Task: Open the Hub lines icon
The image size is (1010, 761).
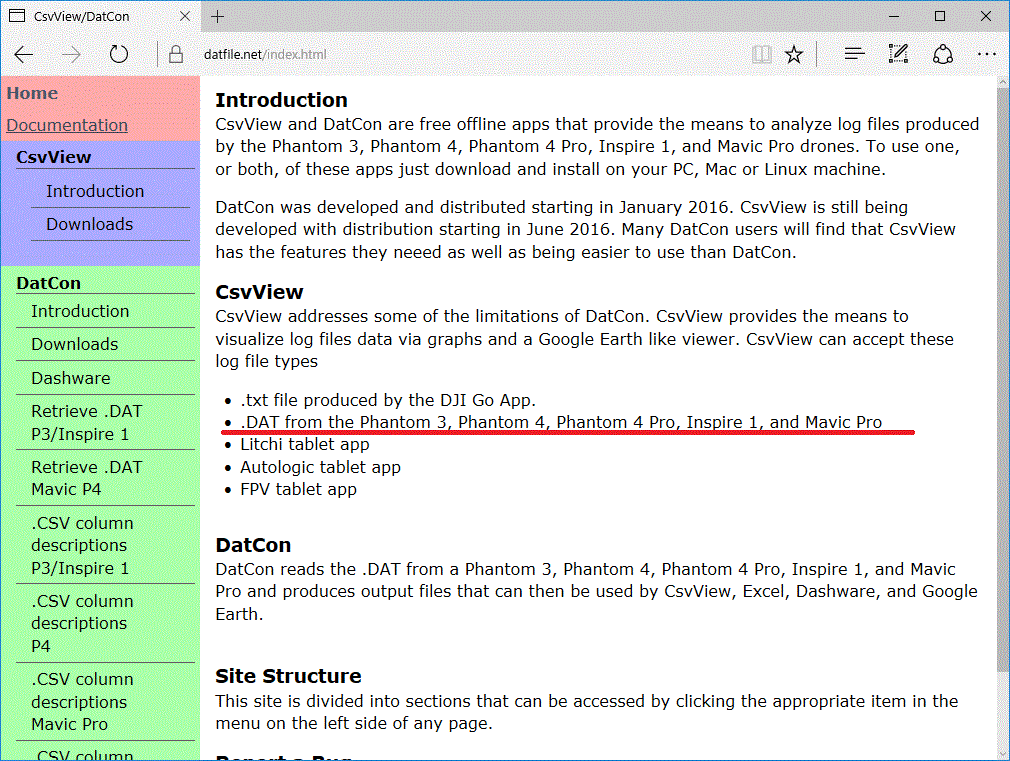Action: coord(854,55)
